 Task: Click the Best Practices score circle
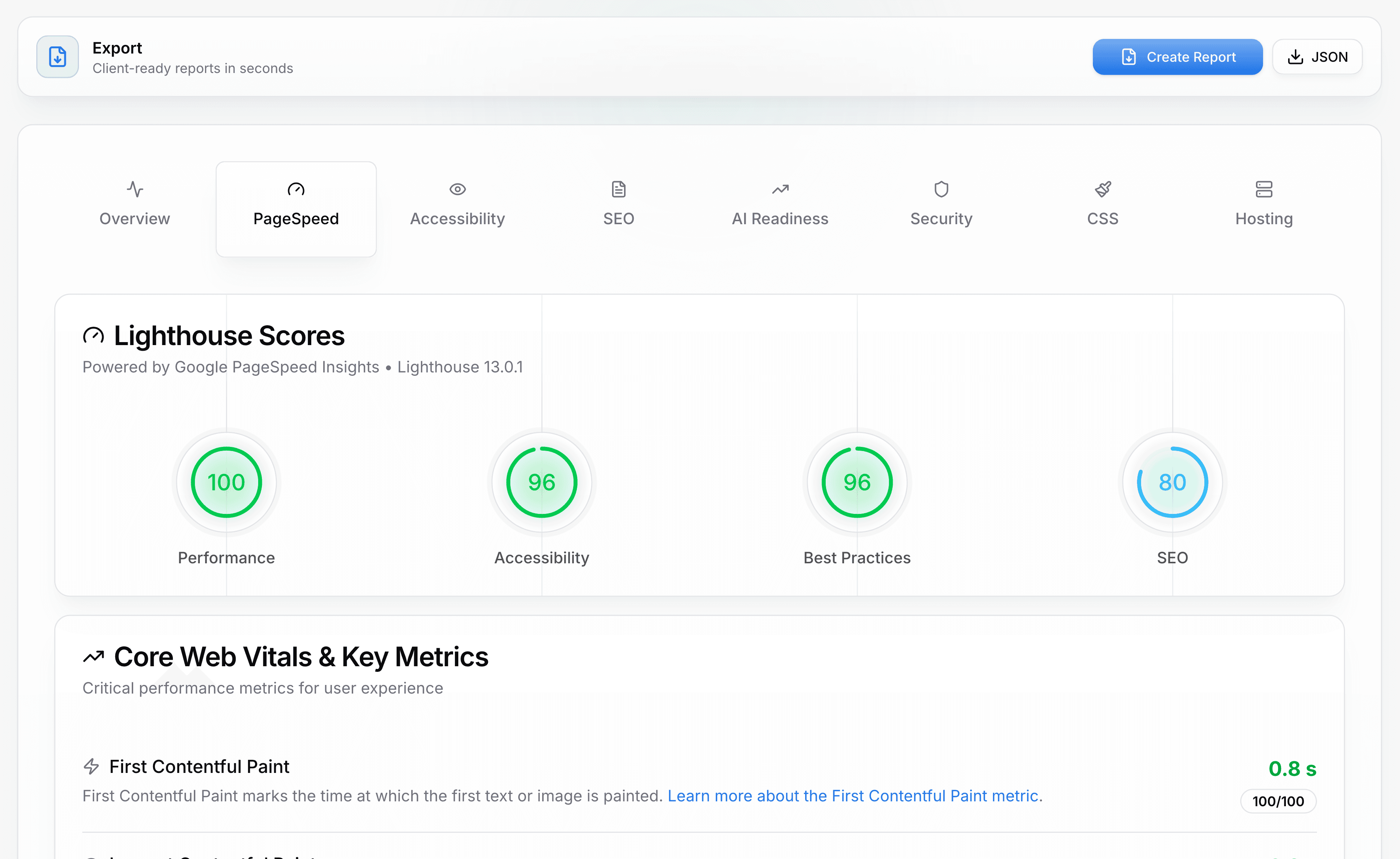click(857, 482)
